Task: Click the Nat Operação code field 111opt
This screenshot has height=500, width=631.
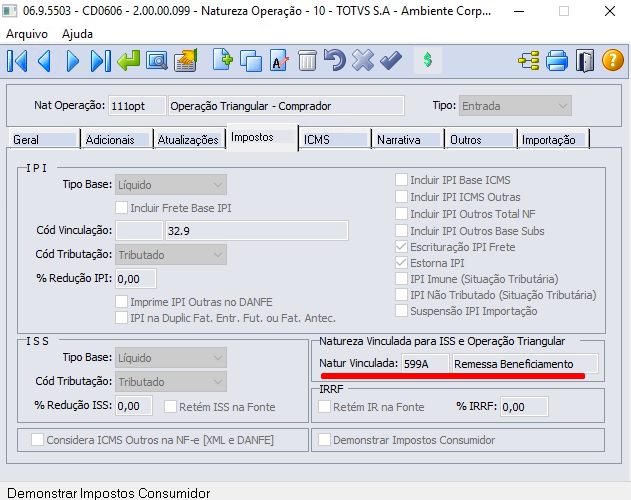Action: click(x=137, y=106)
